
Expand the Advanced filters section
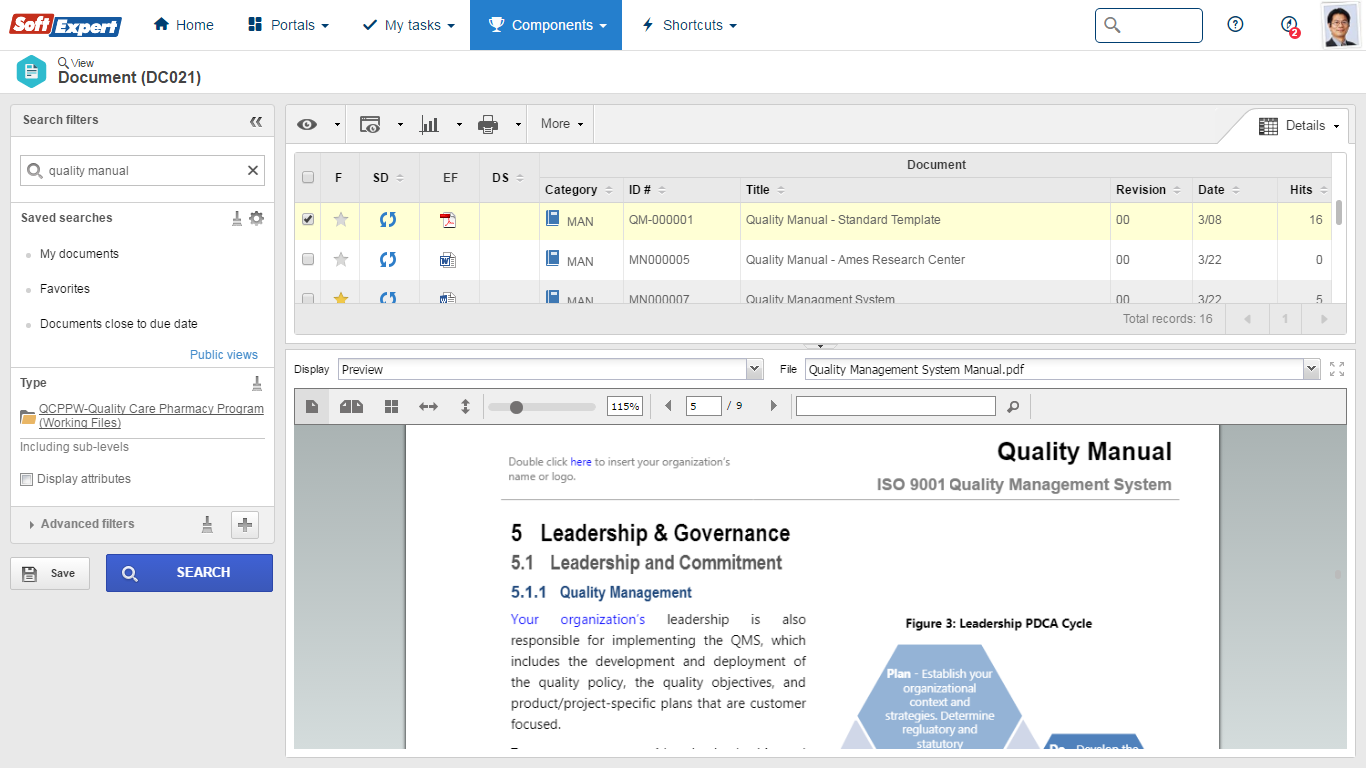pos(88,523)
